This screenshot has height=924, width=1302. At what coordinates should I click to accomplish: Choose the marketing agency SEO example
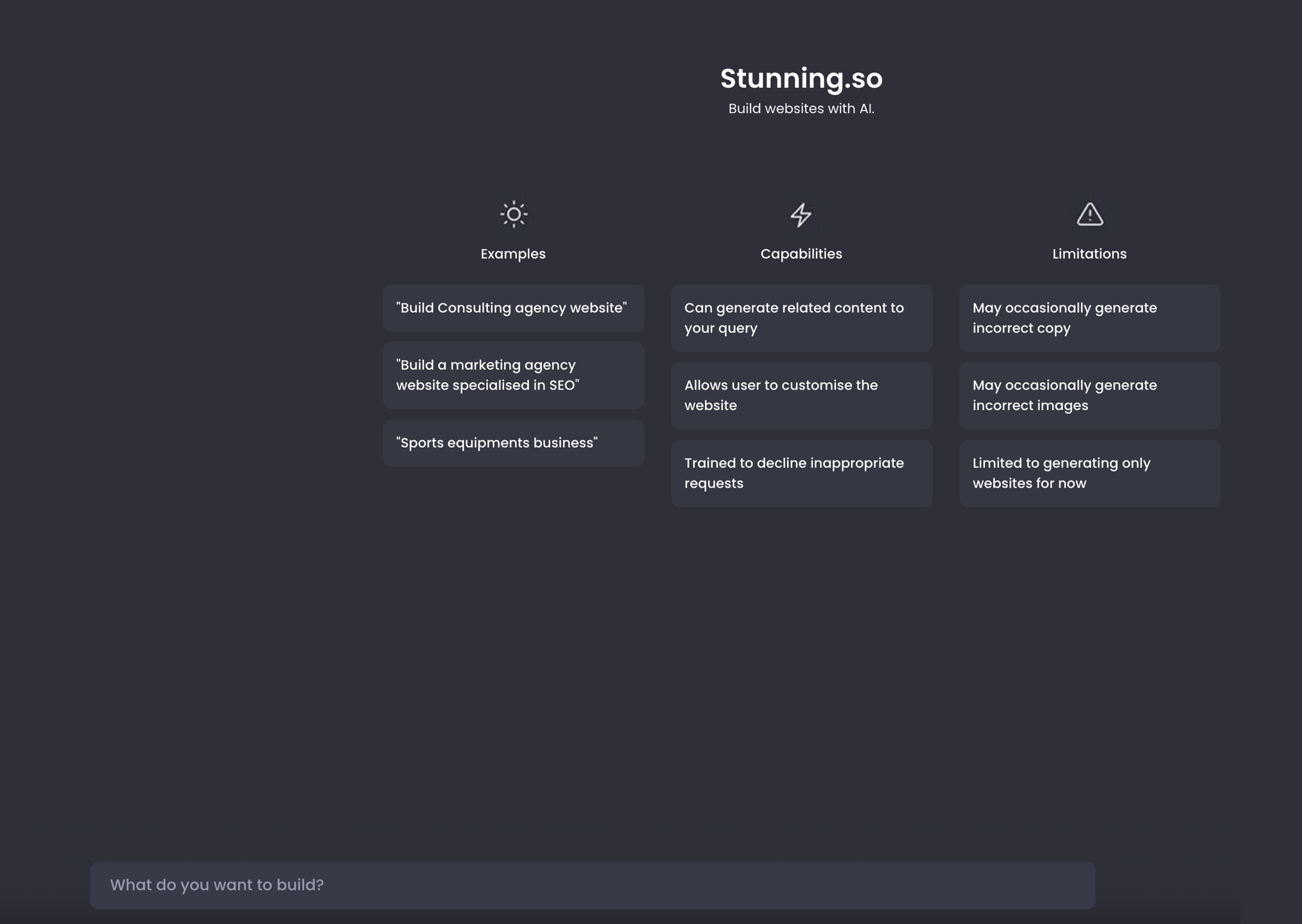click(513, 375)
